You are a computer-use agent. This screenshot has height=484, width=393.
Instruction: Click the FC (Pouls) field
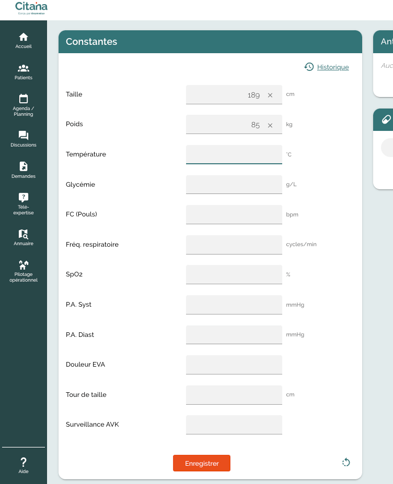click(x=234, y=214)
